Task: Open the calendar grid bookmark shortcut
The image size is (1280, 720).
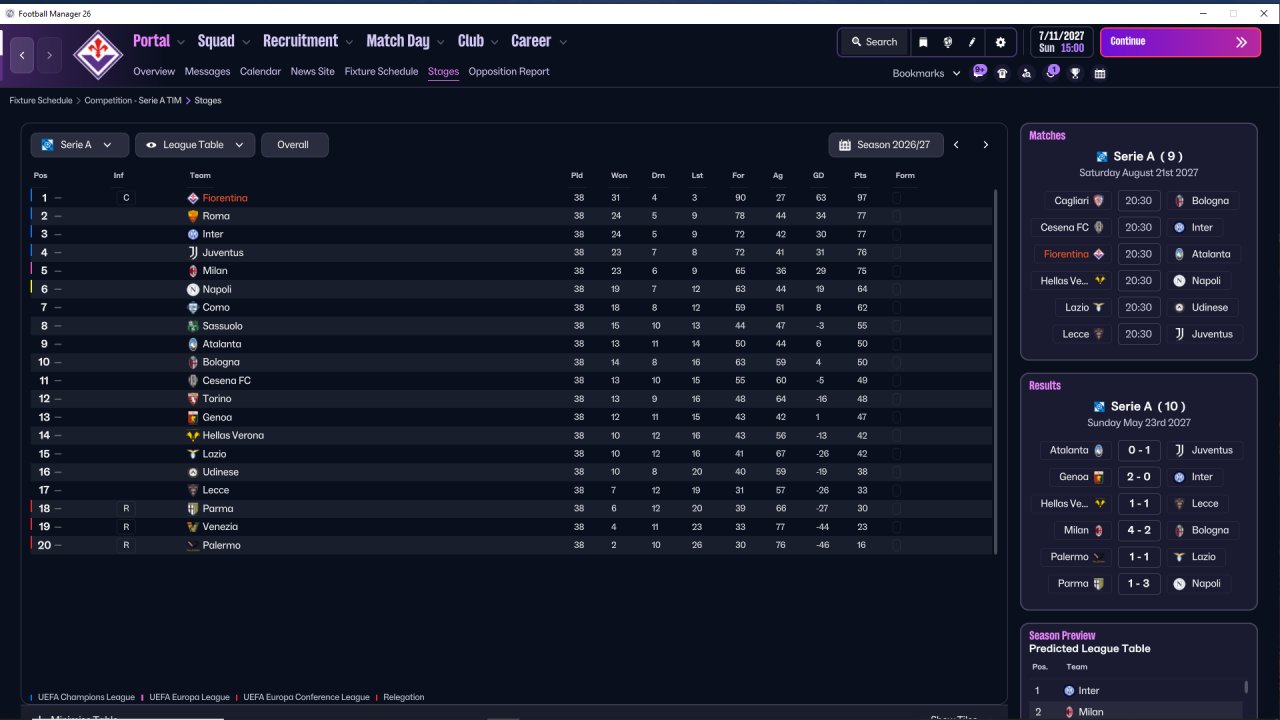Action: click(1100, 73)
